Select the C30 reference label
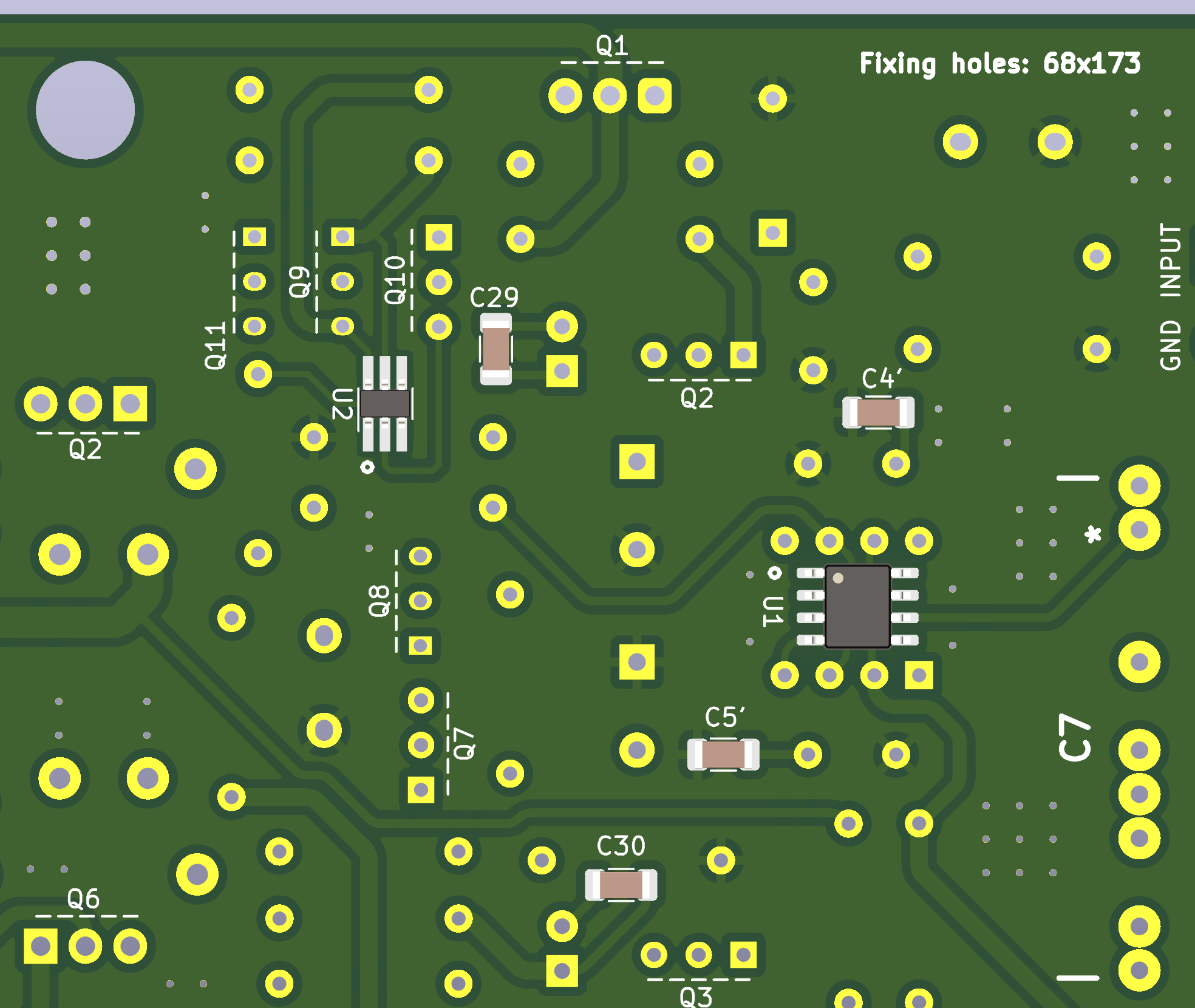 pyautogui.click(x=621, y=846)
